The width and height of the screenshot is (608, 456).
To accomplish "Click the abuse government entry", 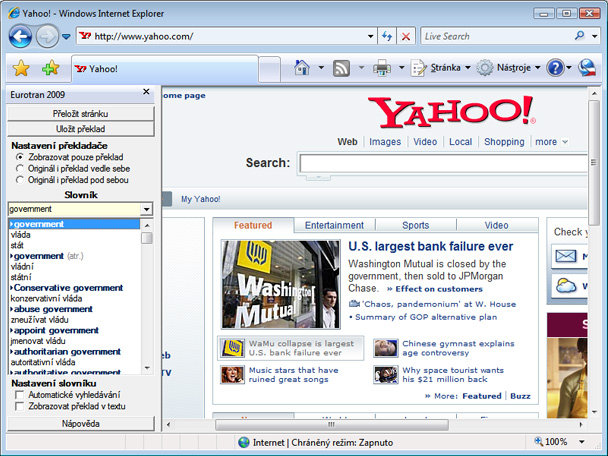I will click(x=52, y=309).
